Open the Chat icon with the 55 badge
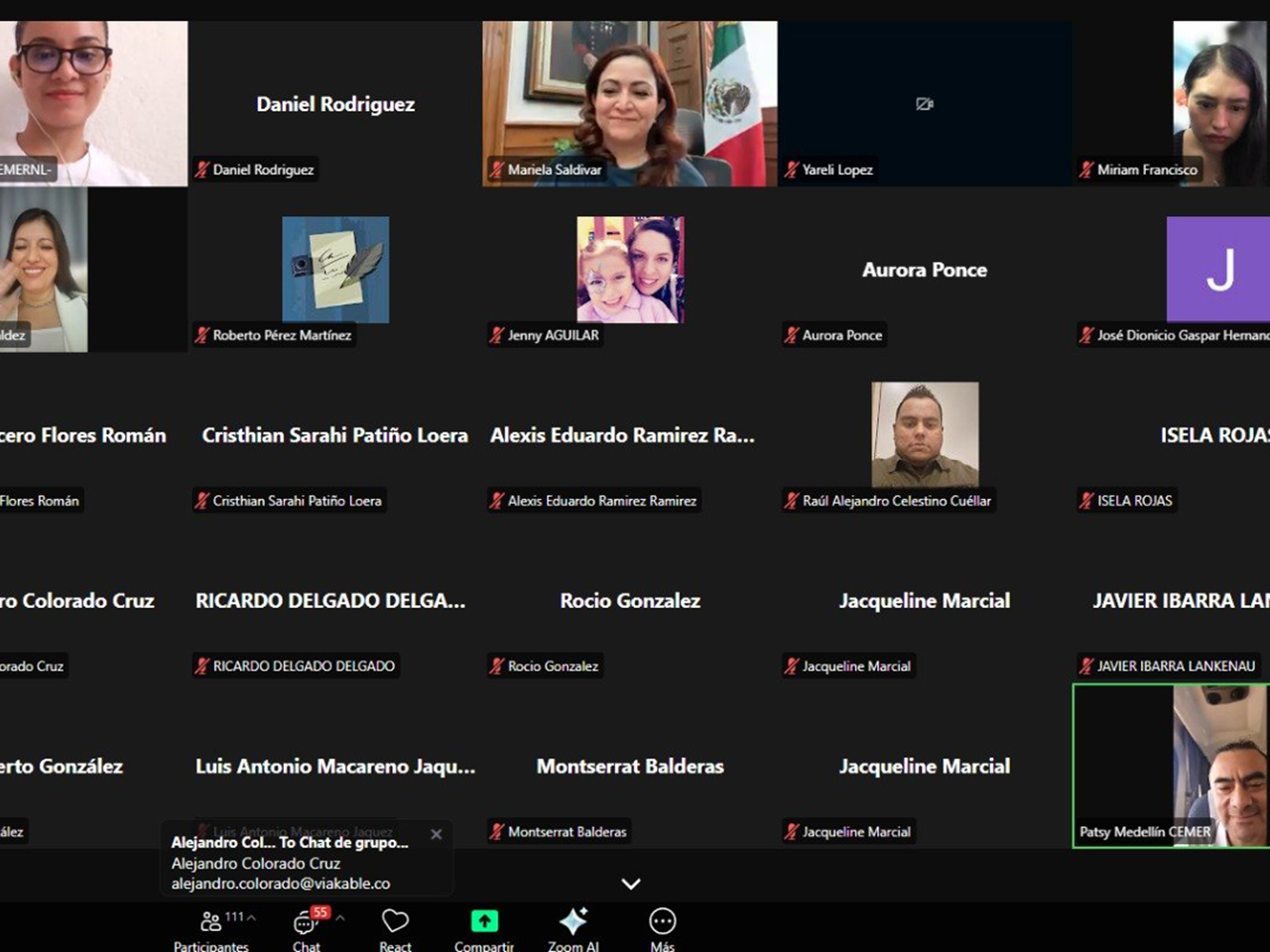Viewport: 1270px width, 952px height. point(306,922)
